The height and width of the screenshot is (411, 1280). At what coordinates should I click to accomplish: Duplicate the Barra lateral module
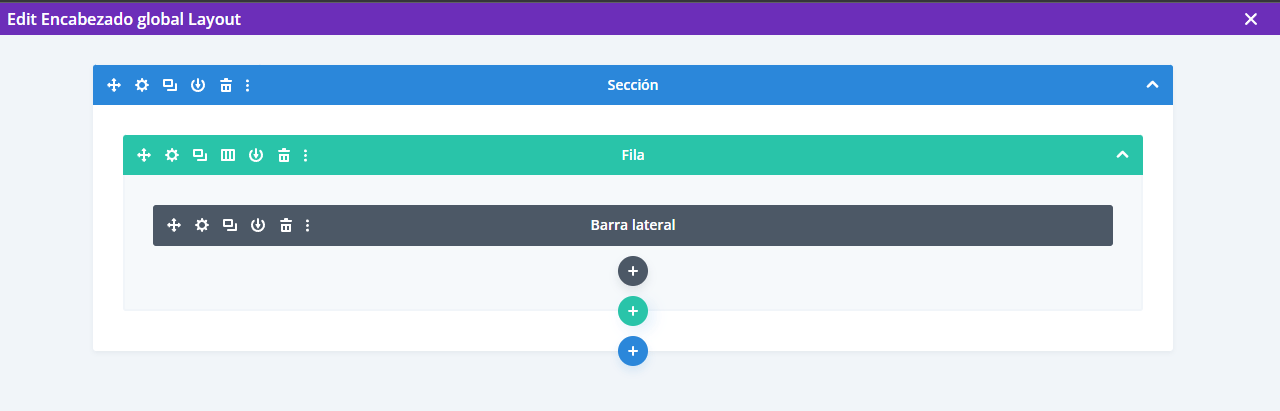point(230,225)
